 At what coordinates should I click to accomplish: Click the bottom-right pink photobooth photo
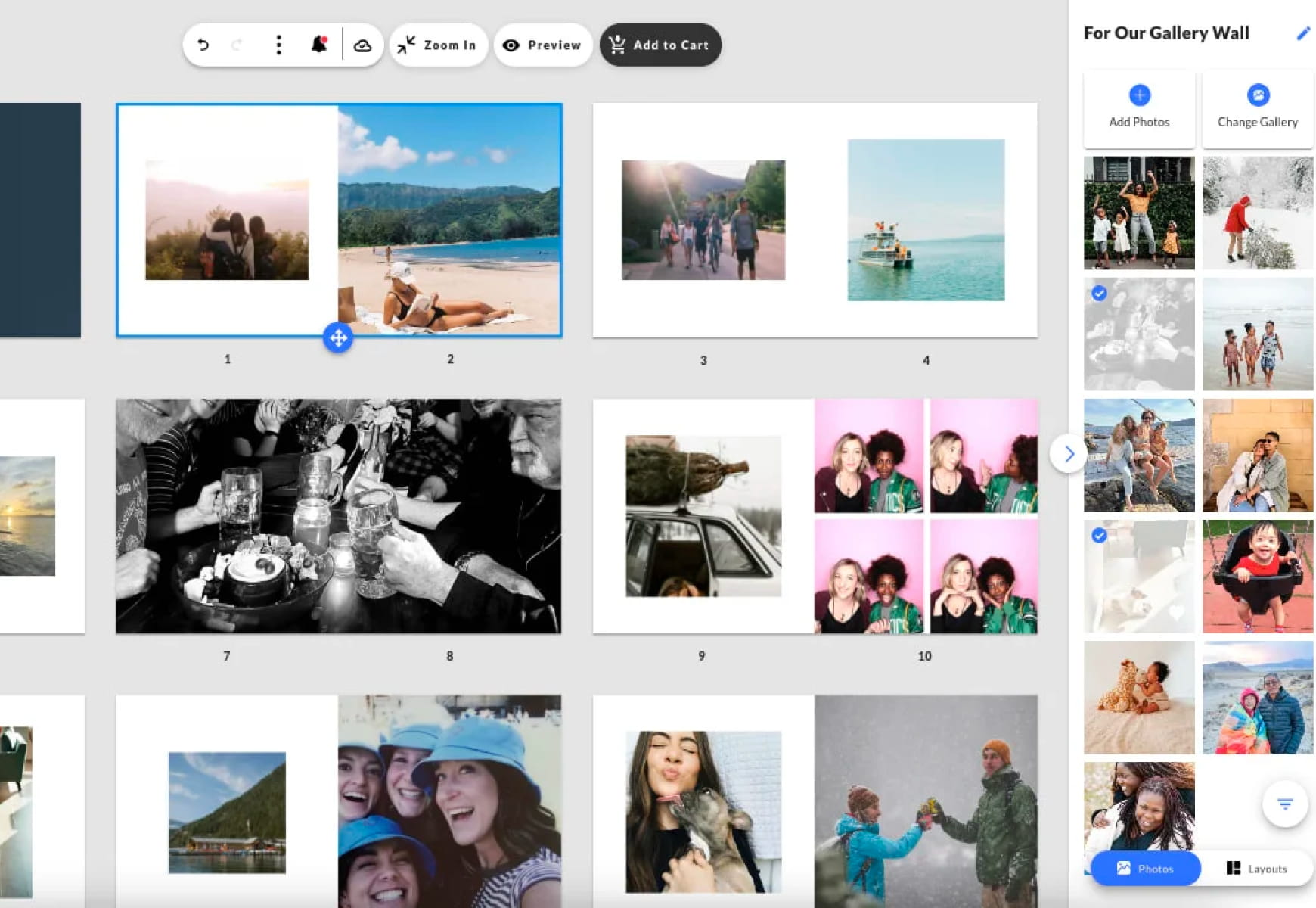click(984, 577)
